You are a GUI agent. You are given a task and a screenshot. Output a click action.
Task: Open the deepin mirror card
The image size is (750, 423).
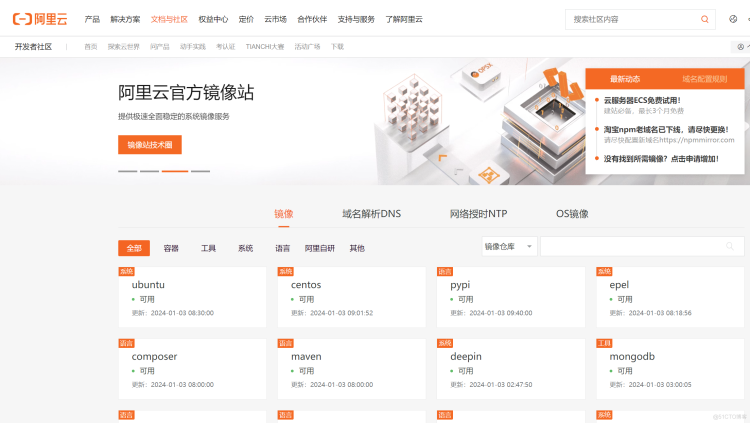click(x=511, y=369)
